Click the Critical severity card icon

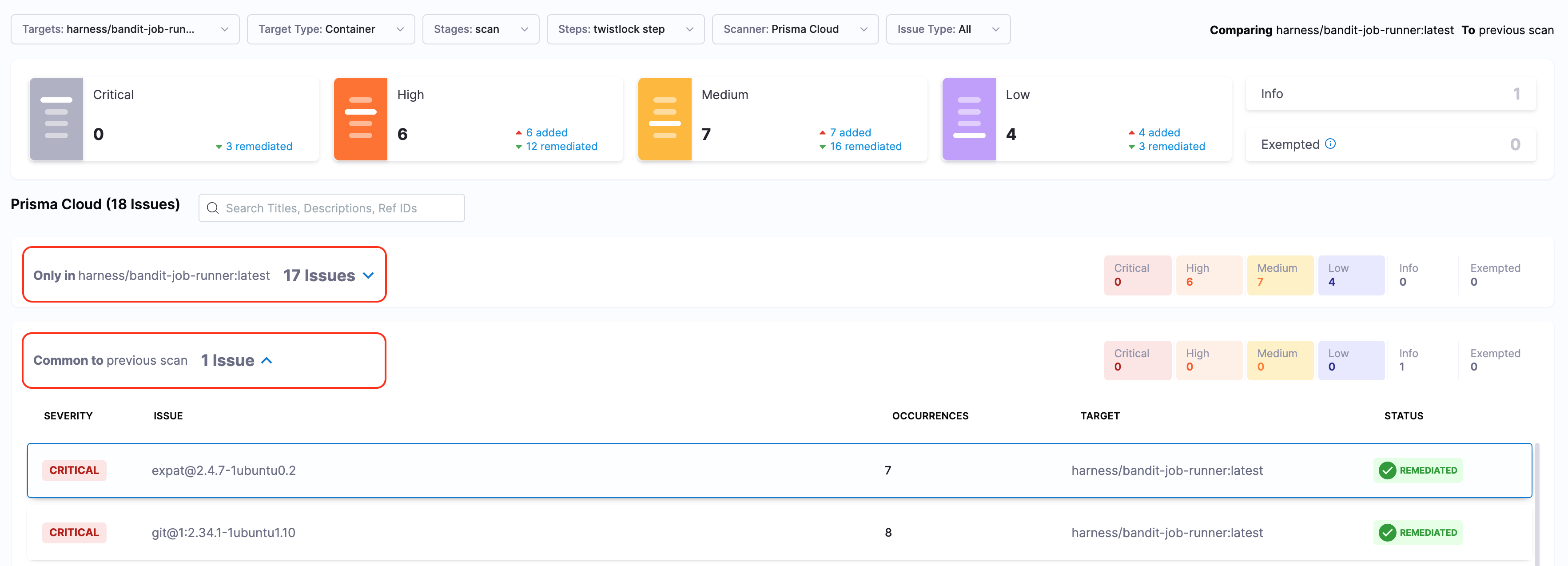tap(56, 119)
